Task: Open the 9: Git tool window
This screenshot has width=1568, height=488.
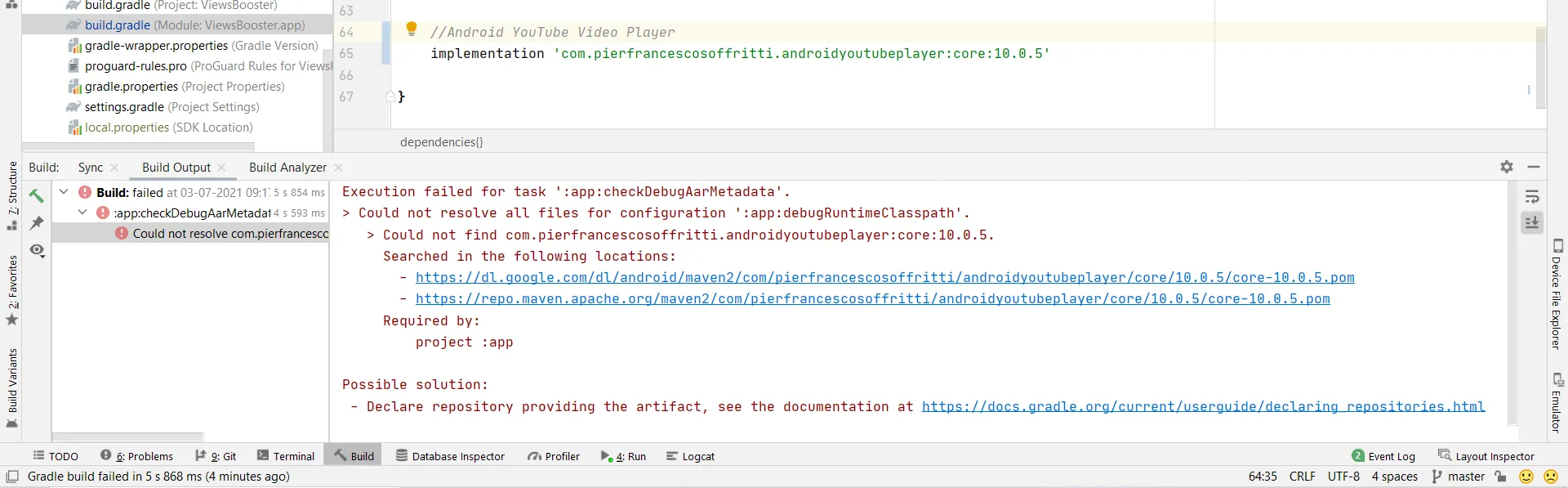Action: [216, 456]
